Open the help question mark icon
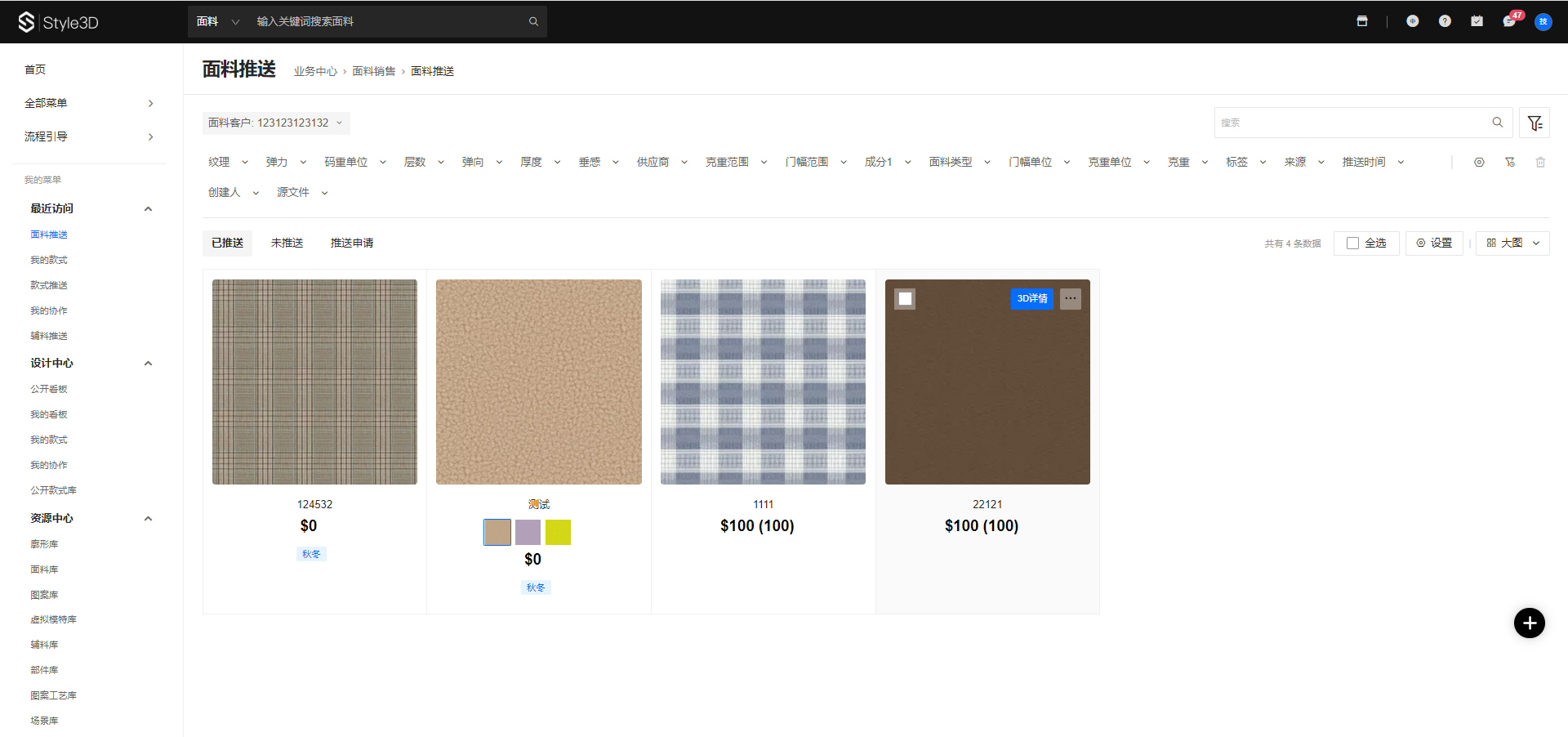1568x737 pixels. (x=1445, y=21)
